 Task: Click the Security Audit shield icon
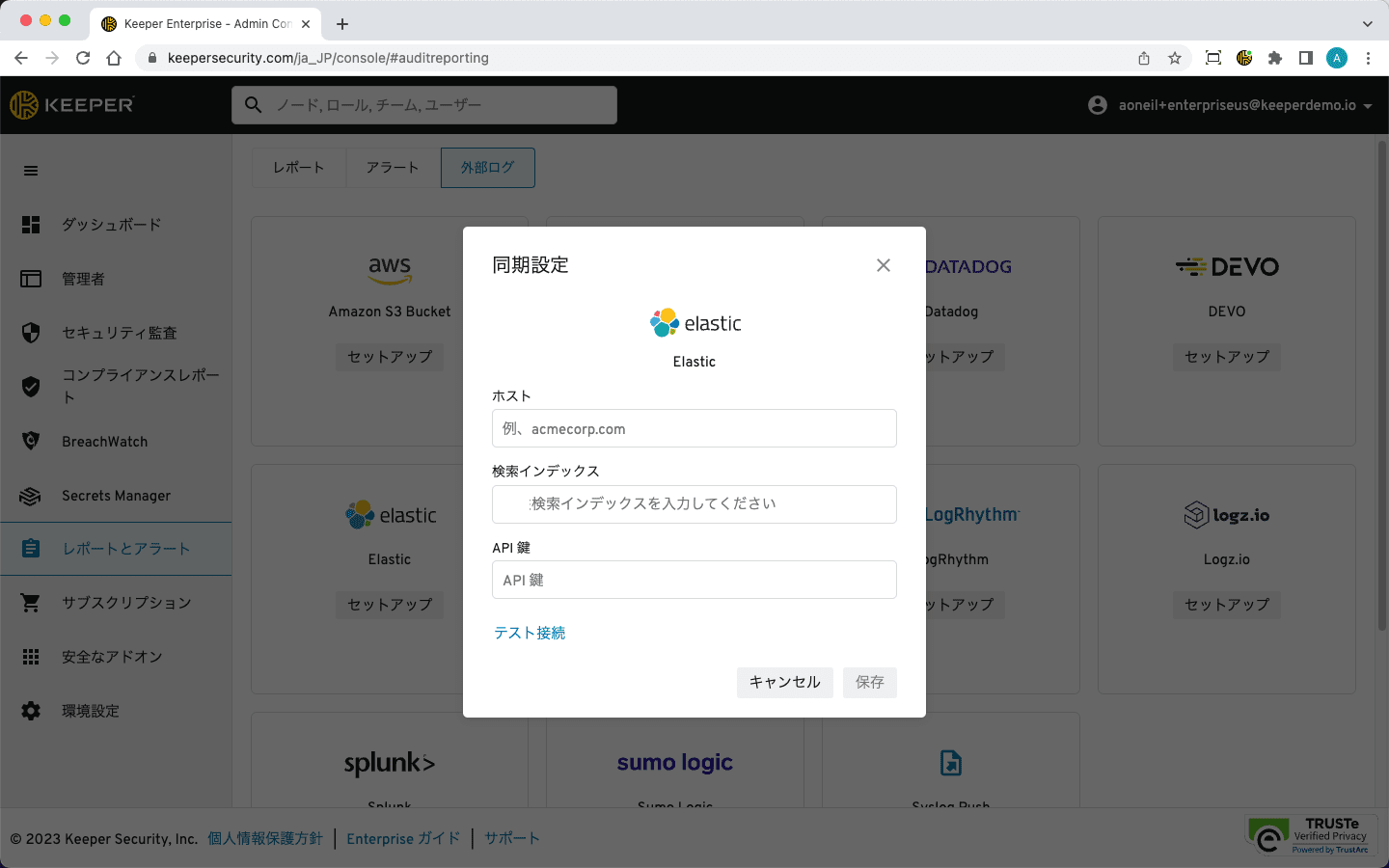pyautogui.click(x=31, y=333)
